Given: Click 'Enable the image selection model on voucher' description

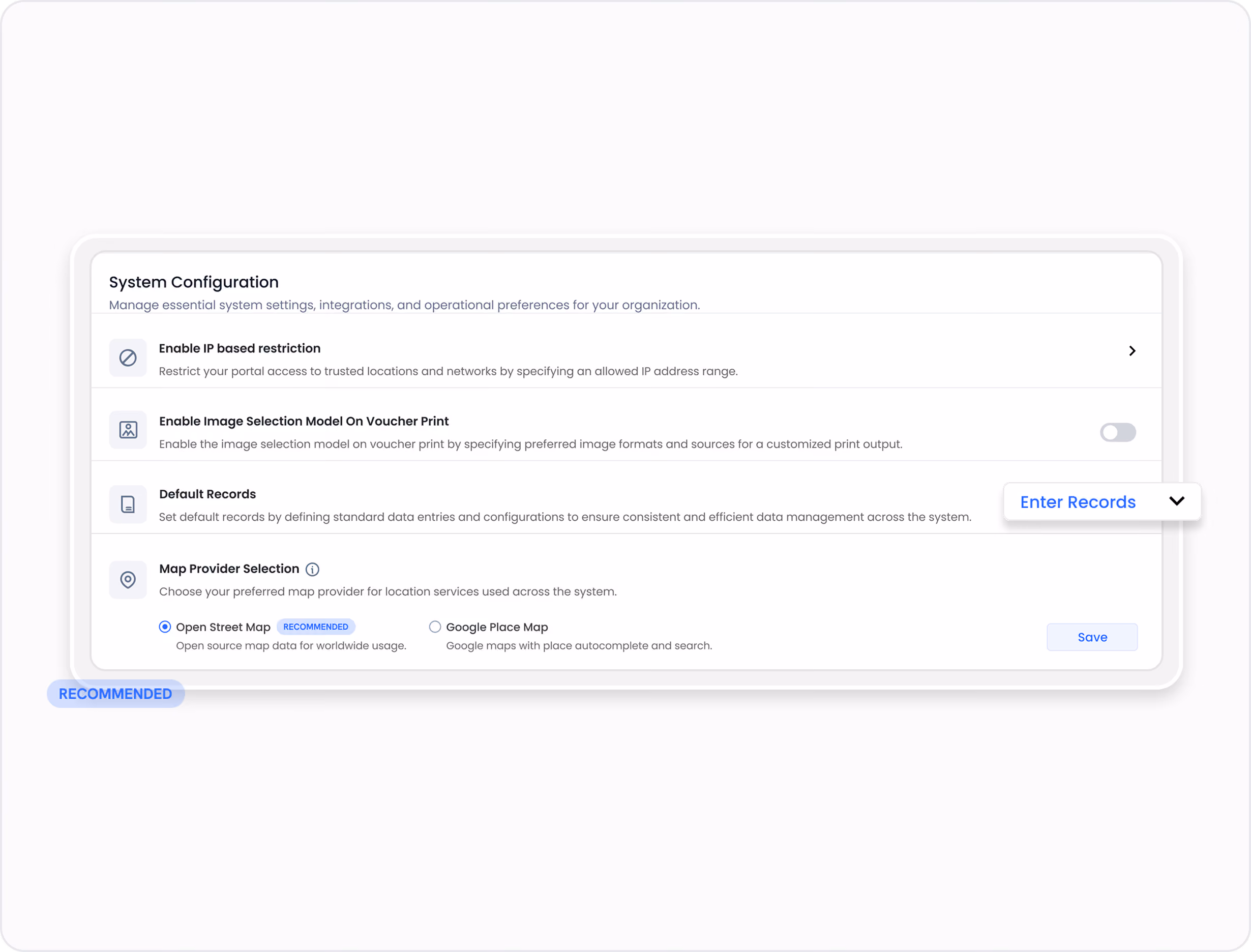Looking at the screenshot, I should [x=530, y=444].
